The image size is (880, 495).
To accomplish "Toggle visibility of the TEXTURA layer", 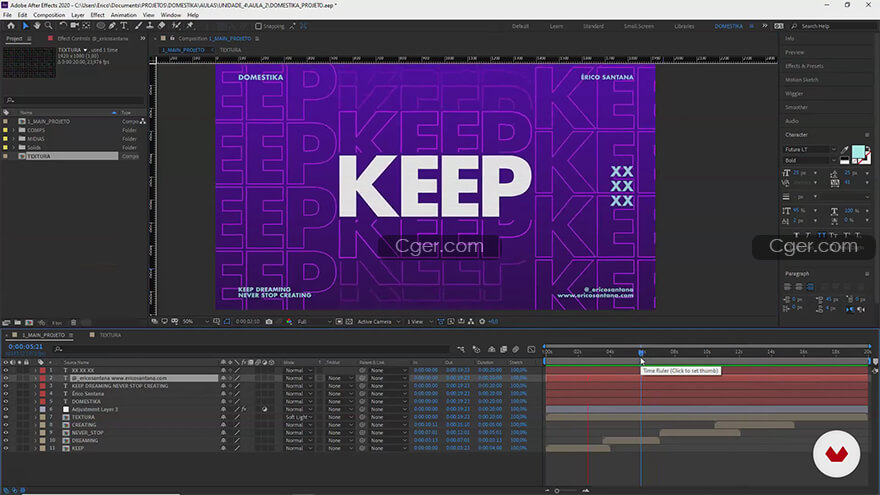I will 6,417.
